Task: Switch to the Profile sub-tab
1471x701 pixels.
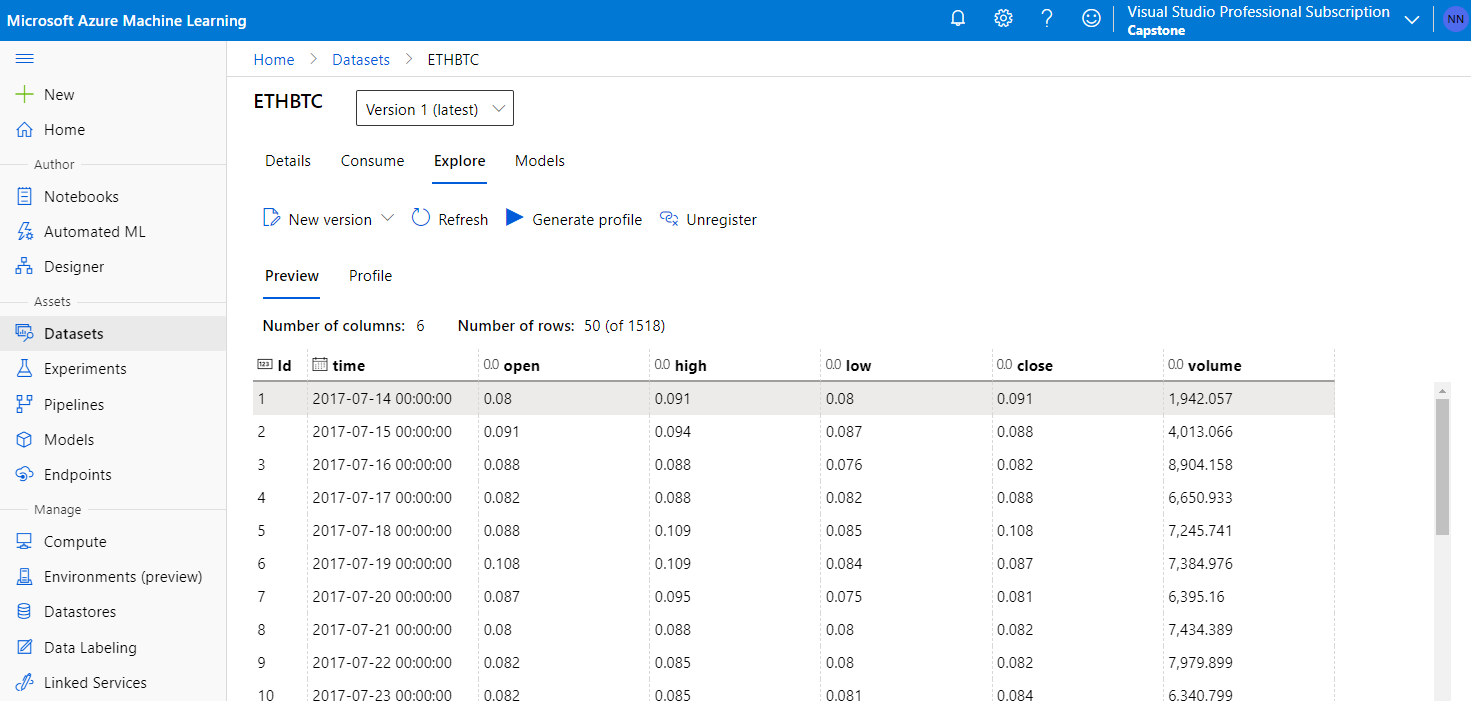Action: click(370, 276)
